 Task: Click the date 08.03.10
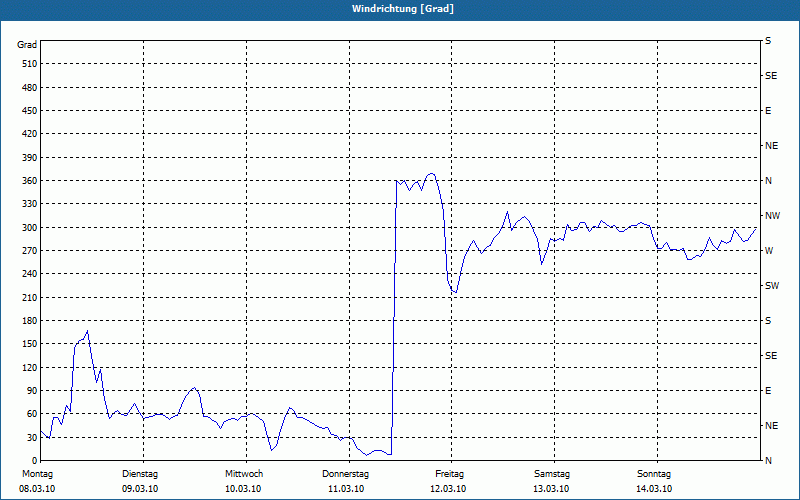37,489
